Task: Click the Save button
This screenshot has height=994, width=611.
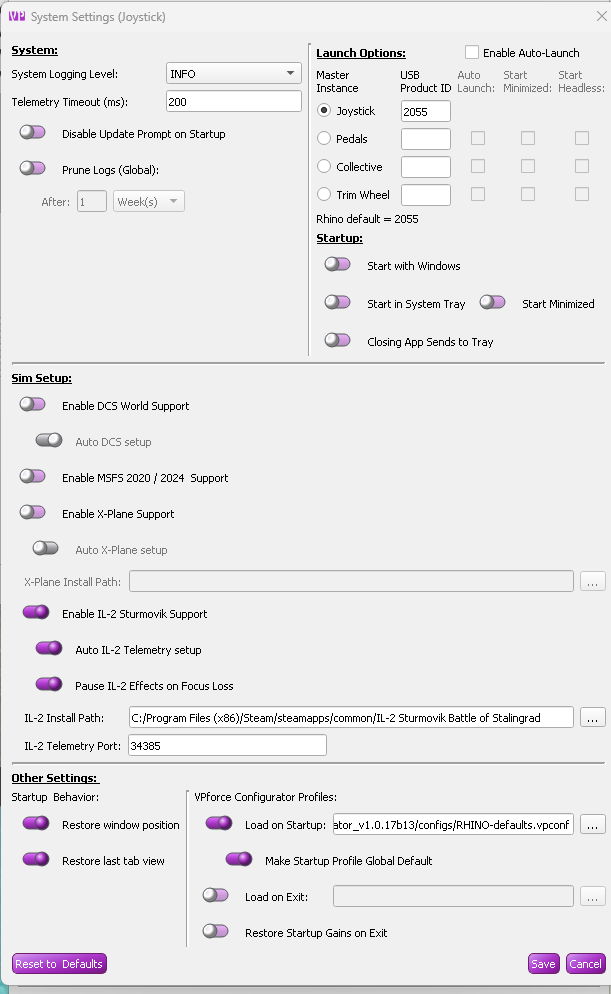Action: point(543,964)
